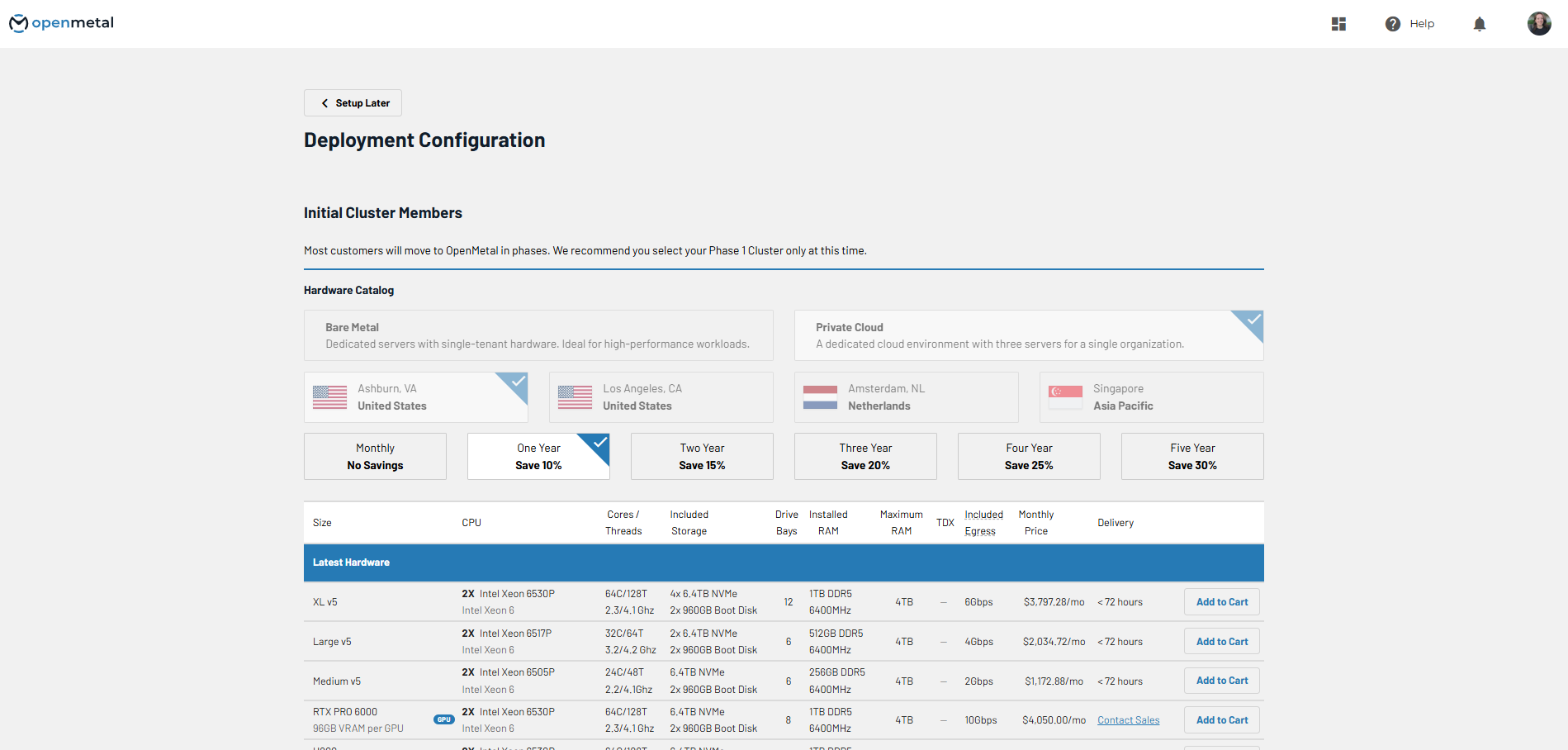1568x750 pixels.
Task: Click the $2,034.72/mo price
Action: pos(1054,642)
